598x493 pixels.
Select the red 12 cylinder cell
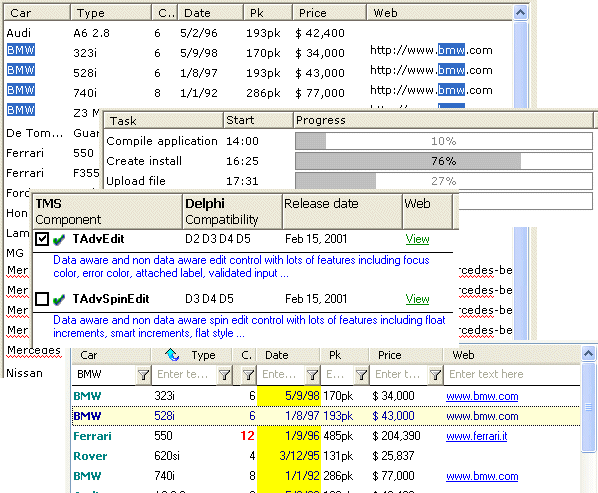[x=248, y=436]
